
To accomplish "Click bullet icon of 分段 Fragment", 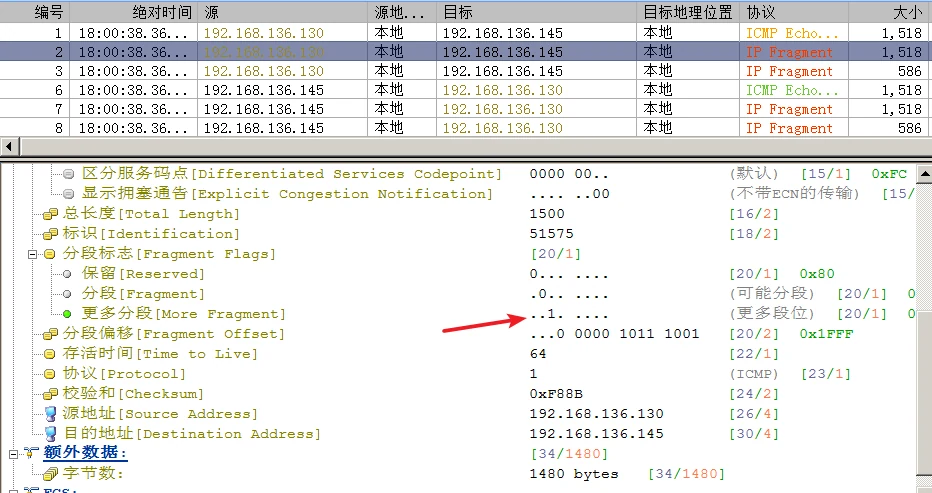I will click(67, 294).
